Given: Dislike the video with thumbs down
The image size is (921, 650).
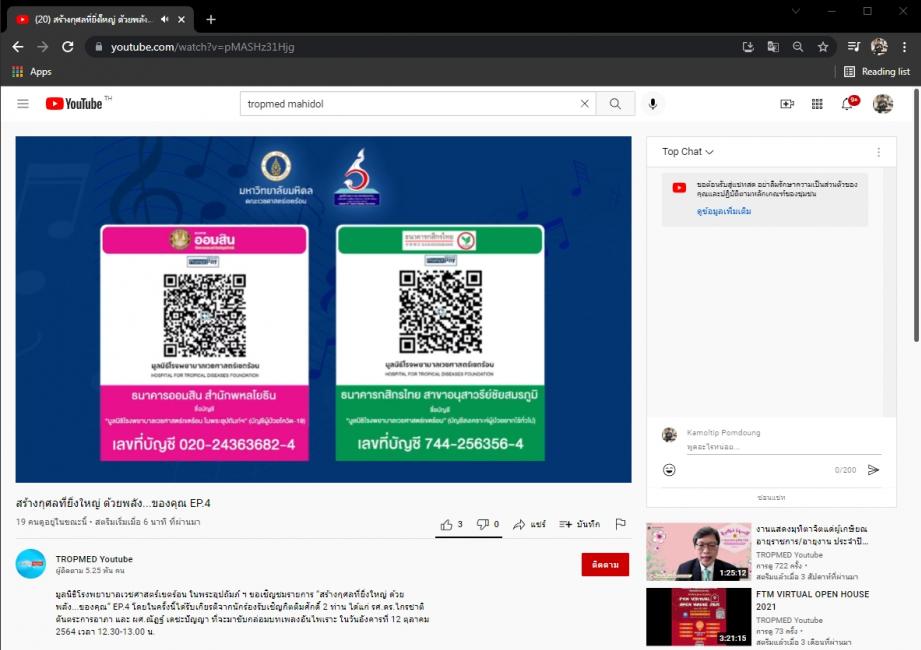Looking at the screenshot, I should pyautogui.click(x=488, y=524).
